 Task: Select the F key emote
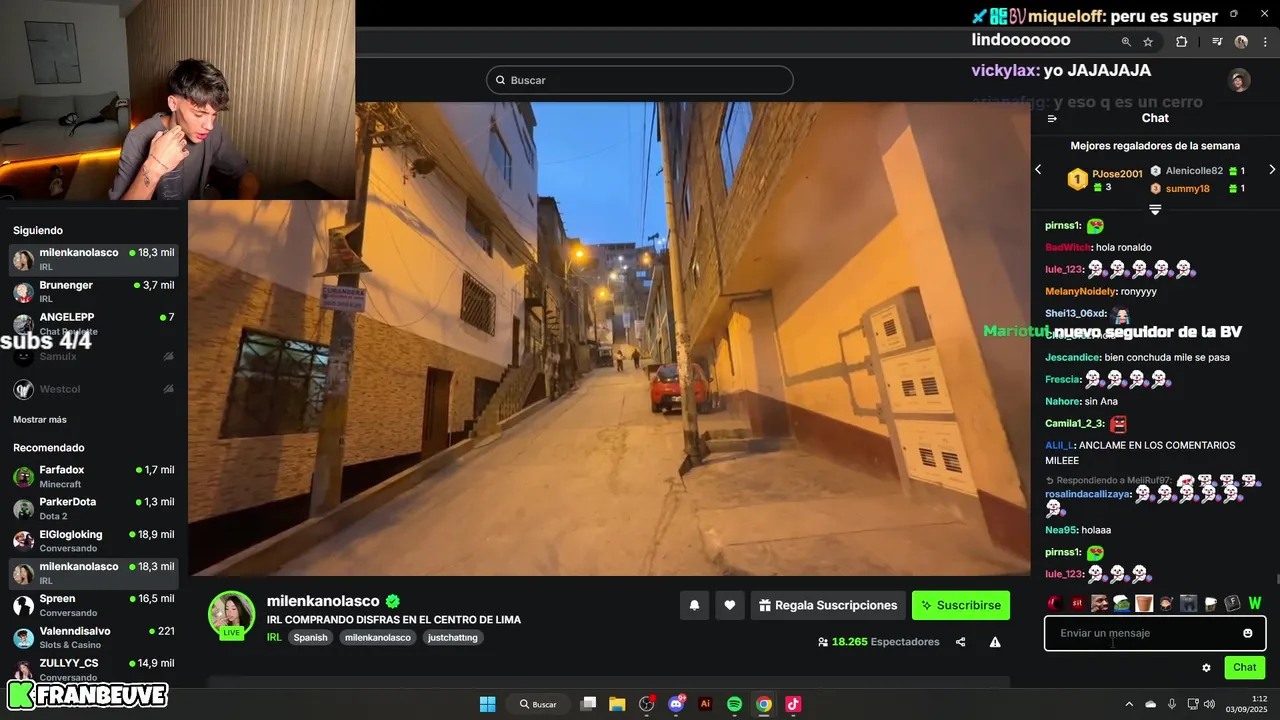pos(1232,603)
